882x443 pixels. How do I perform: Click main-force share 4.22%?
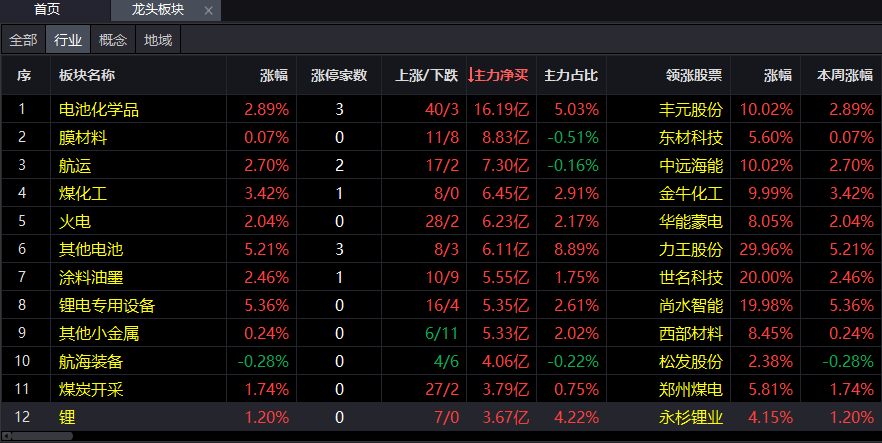tap(577, 417)
